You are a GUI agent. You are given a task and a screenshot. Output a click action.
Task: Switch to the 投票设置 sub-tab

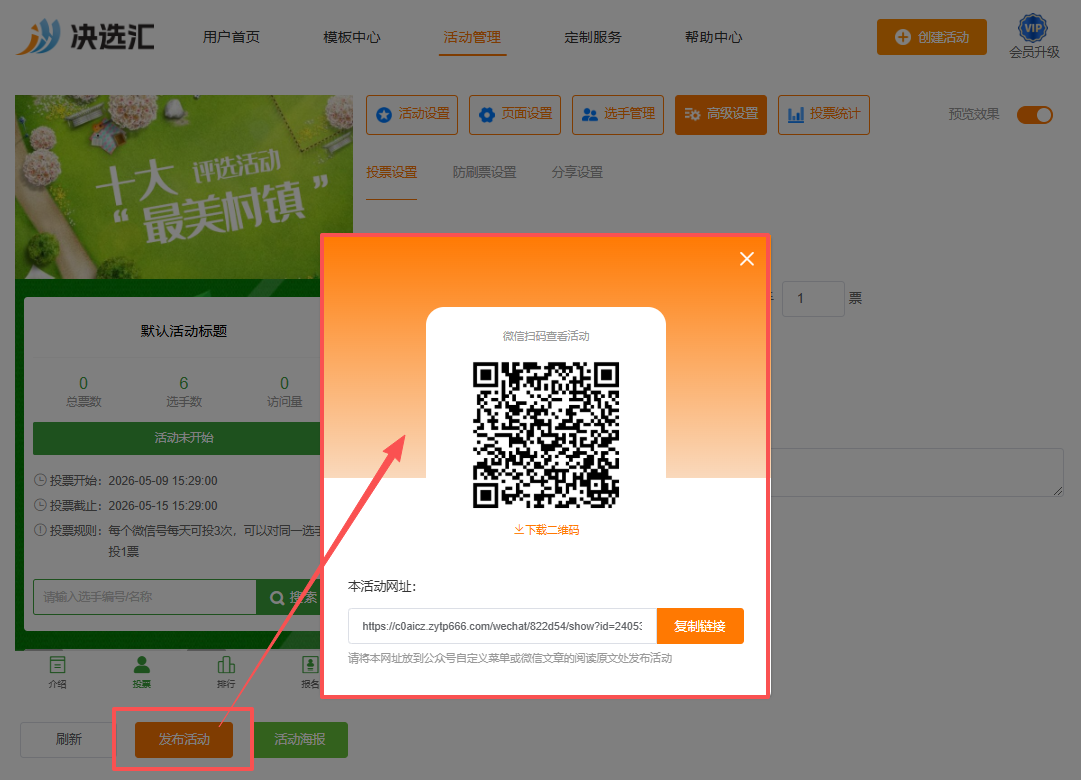tap(392, 172)
